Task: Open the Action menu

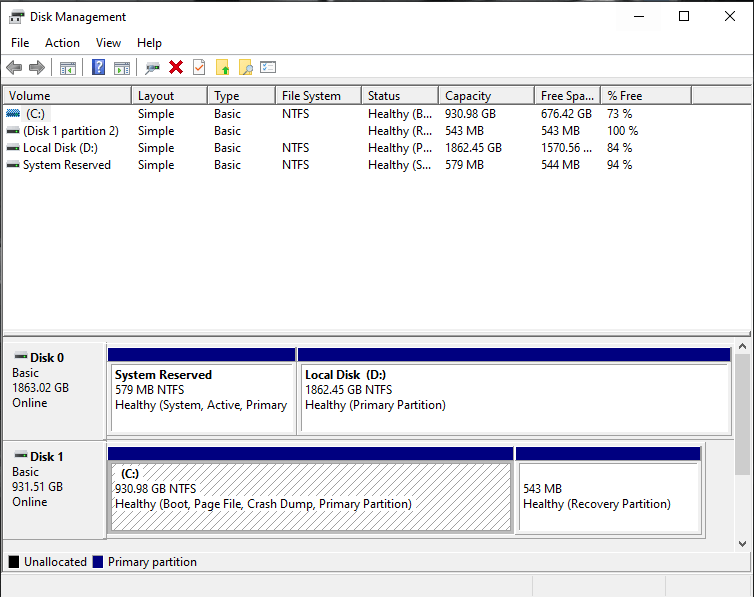Action: 63,43
